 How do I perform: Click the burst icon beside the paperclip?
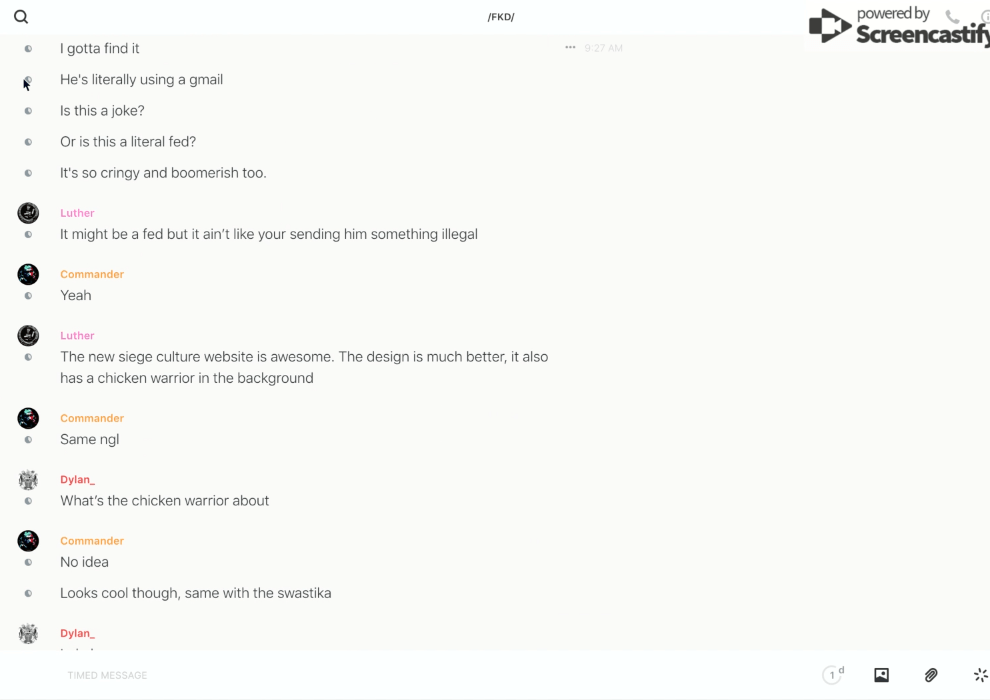click(980, 675)
